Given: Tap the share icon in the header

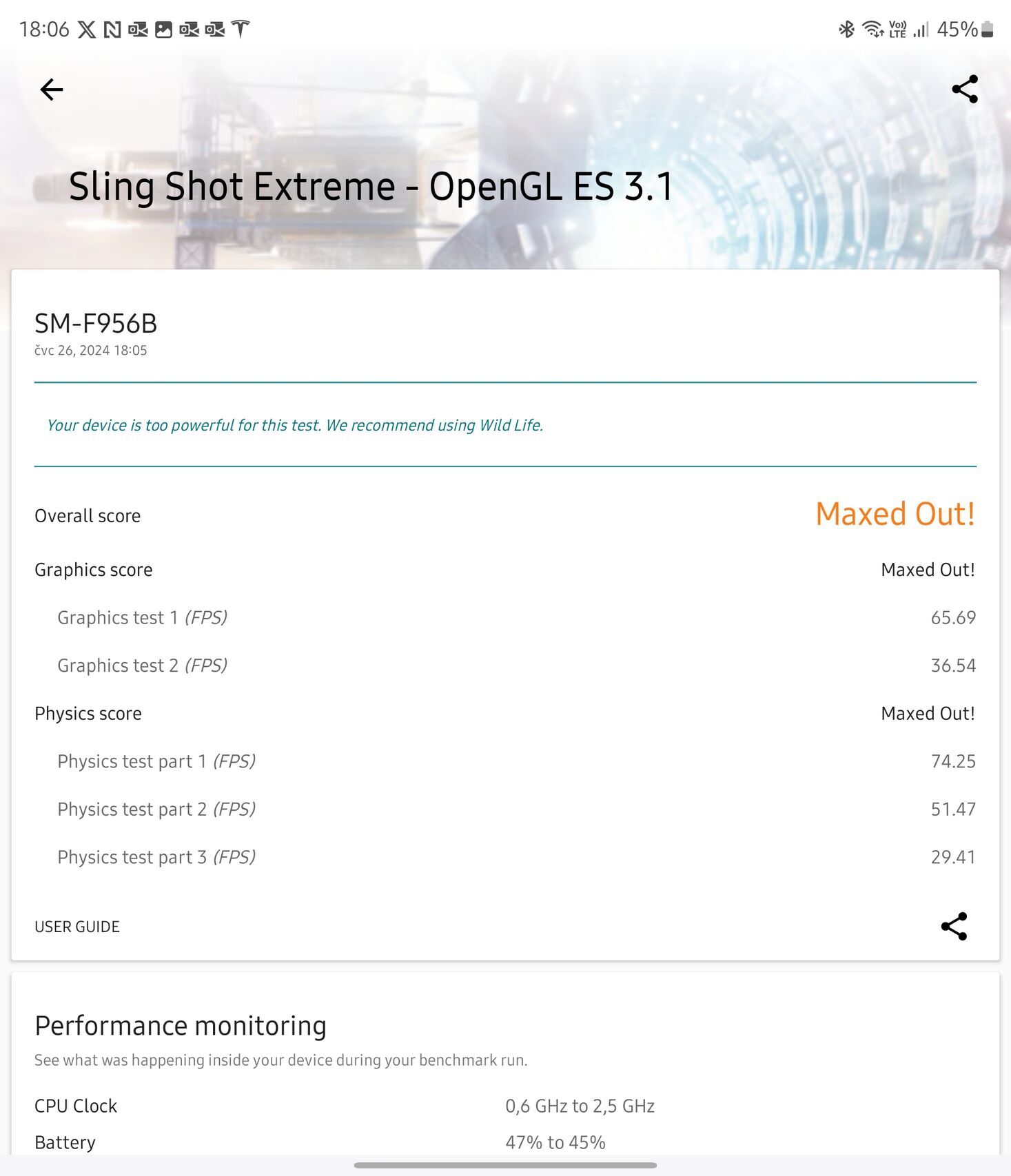Looking at the screenshot, I should [964, 90].
